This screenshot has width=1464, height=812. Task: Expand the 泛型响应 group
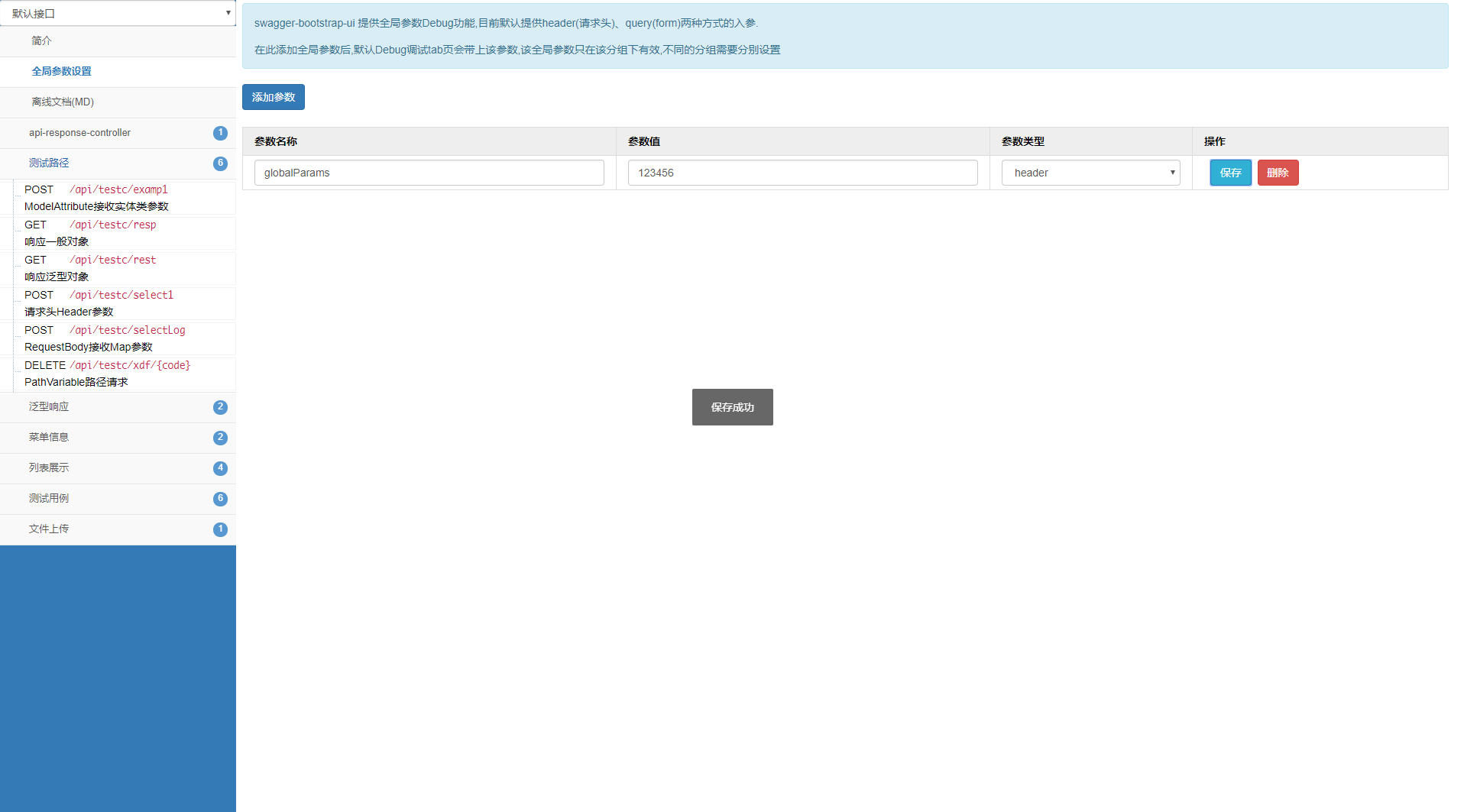[x=118, y=407]
